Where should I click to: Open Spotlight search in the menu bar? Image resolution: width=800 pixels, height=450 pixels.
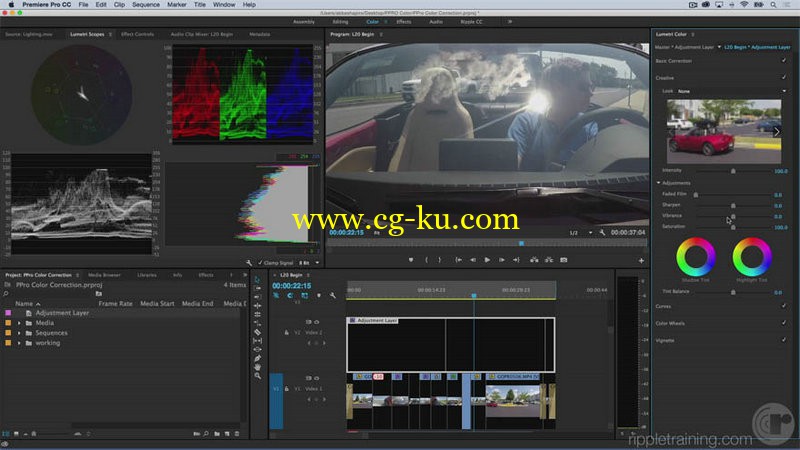coord(773,5)
